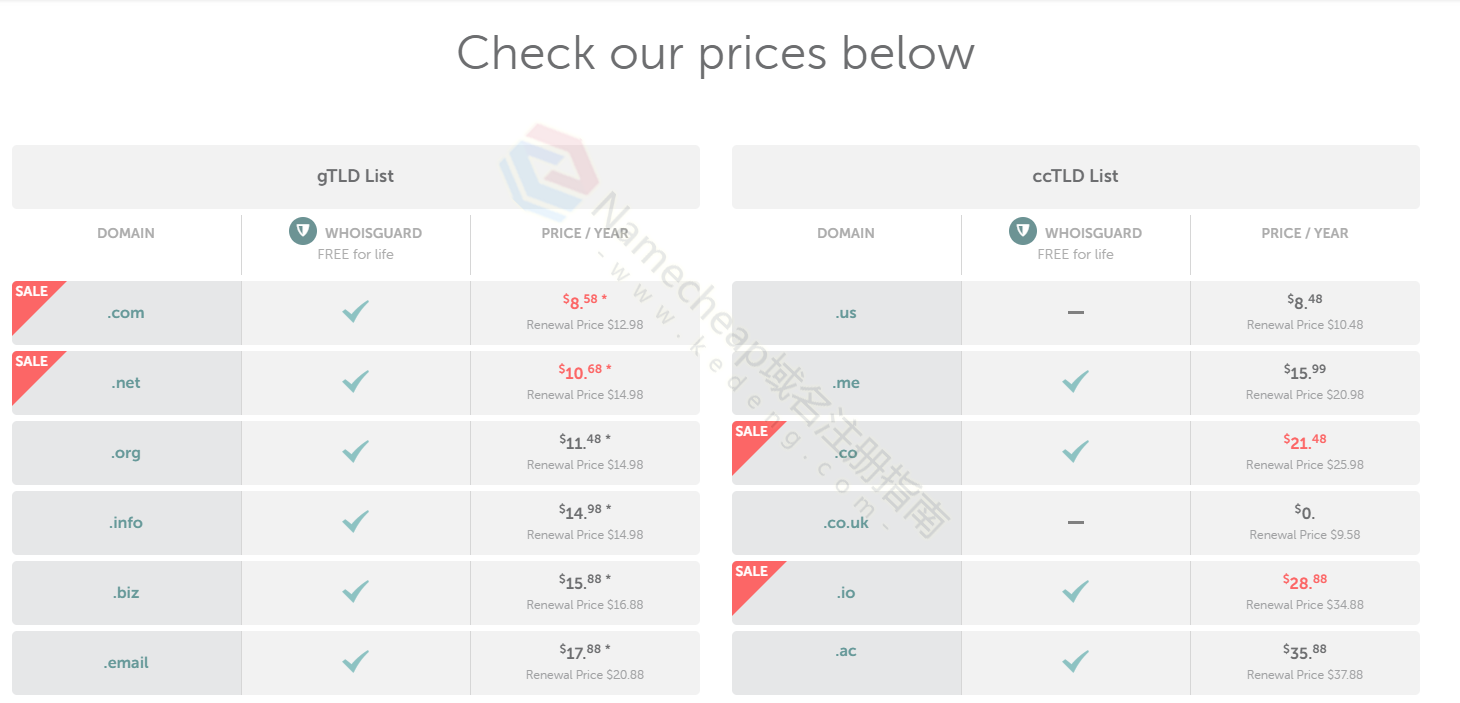Screen dimensions: 1460x703
Task: Click the dash icon in .co.uk row
Action: point(1075,522)
